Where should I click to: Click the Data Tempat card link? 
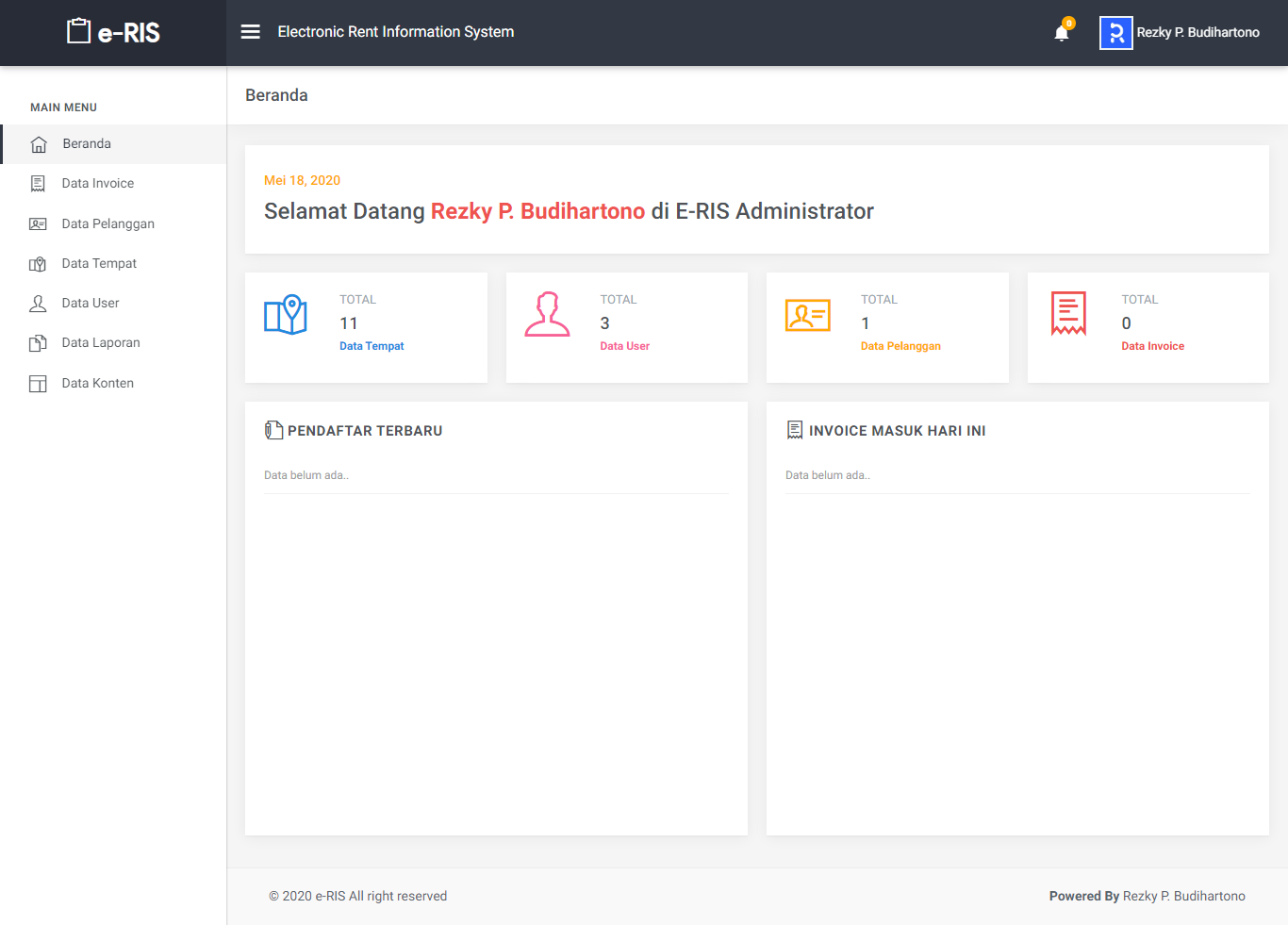pyautogui.click(x=372, y=347)
